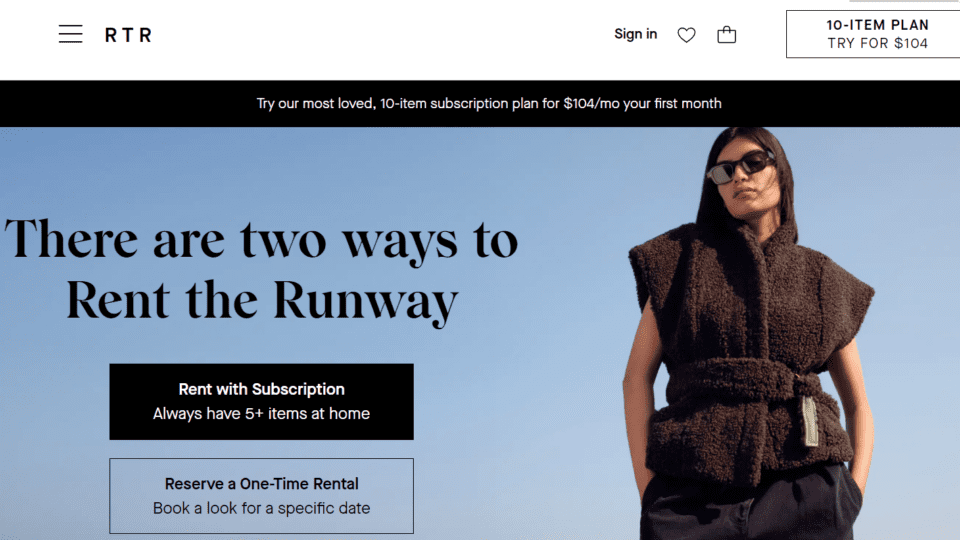Choose Reserve a One-Time Rental

pyautogui.click(x=261, y=496)
